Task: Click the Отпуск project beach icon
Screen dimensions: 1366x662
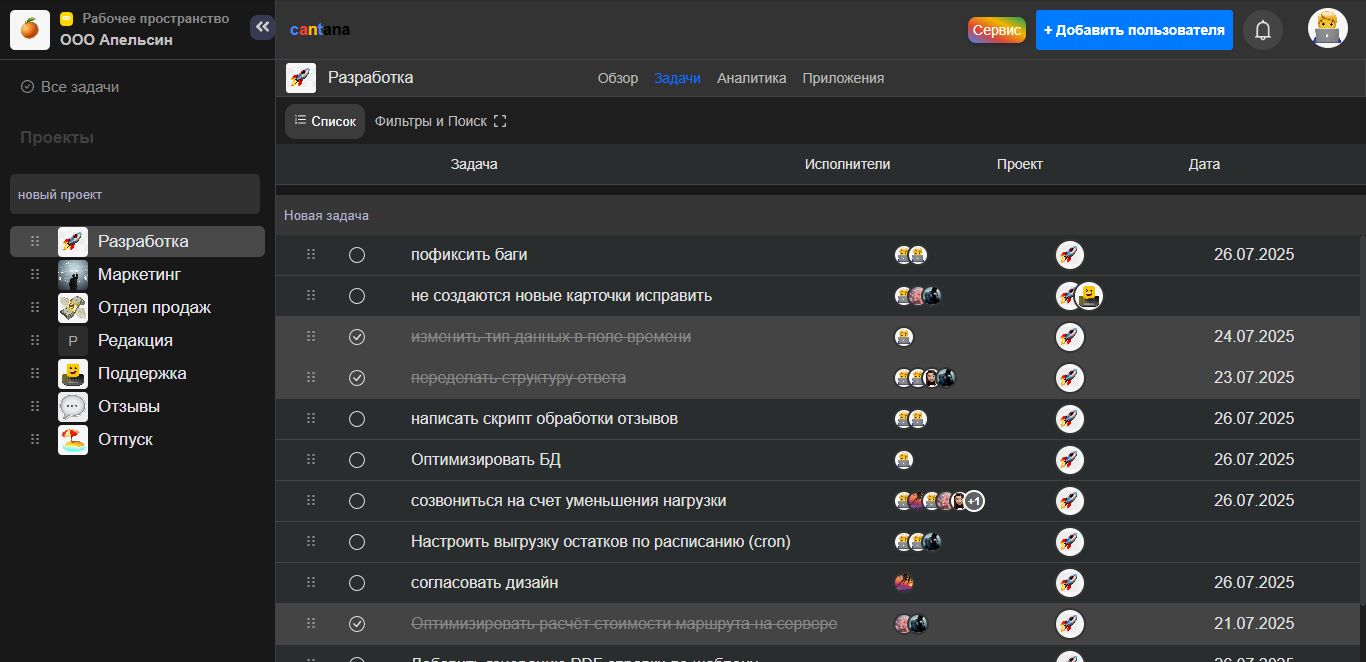Action: 73,440
